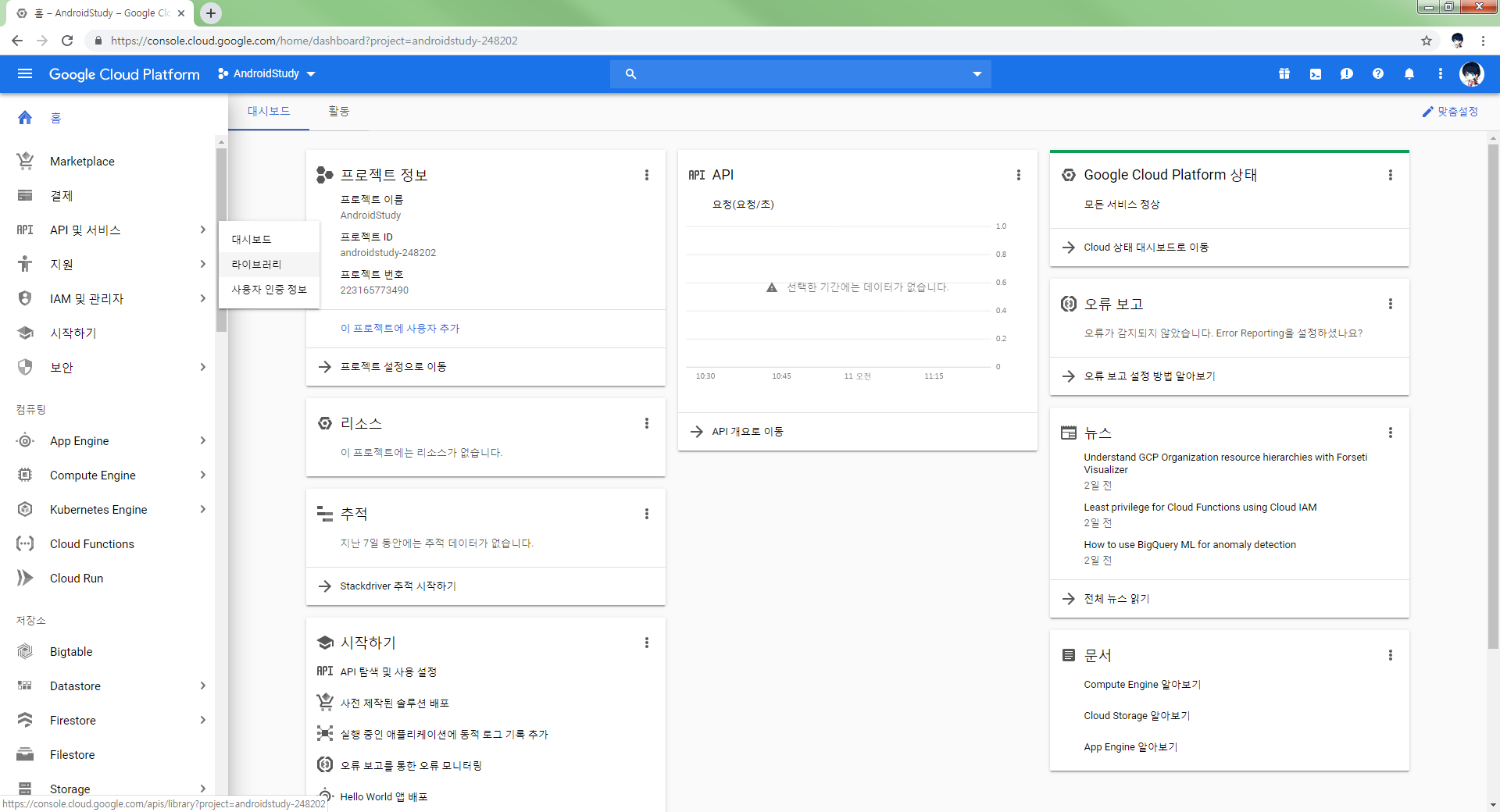The width and height of the screenshot is (1500, 812).
Task: Click the Firestore icon
Action: [x=25, y=720]
